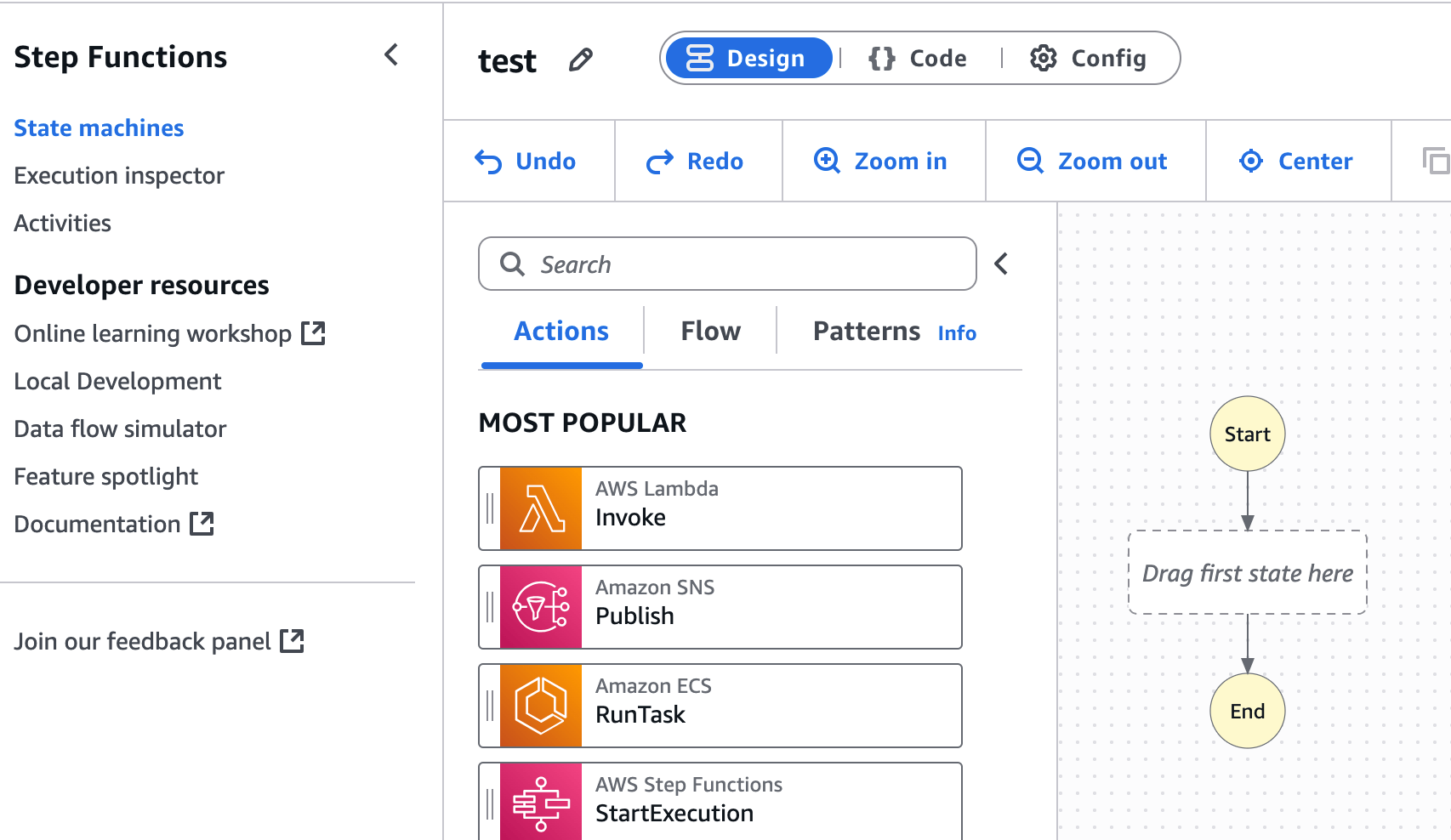Image resolution: width=1451 pixels, height=840 pixels.
Task: Switch to Code mode
Action: (x=918, y=59)
